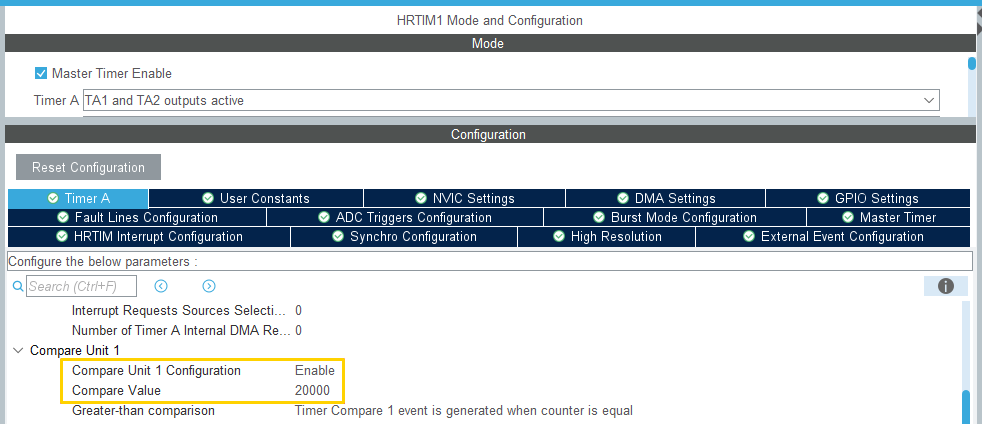Screen dimensions: 982x424
Task: Click the green check icon on GPIO Settings tab
Action: pyautogui.click(x=824, y=199)
